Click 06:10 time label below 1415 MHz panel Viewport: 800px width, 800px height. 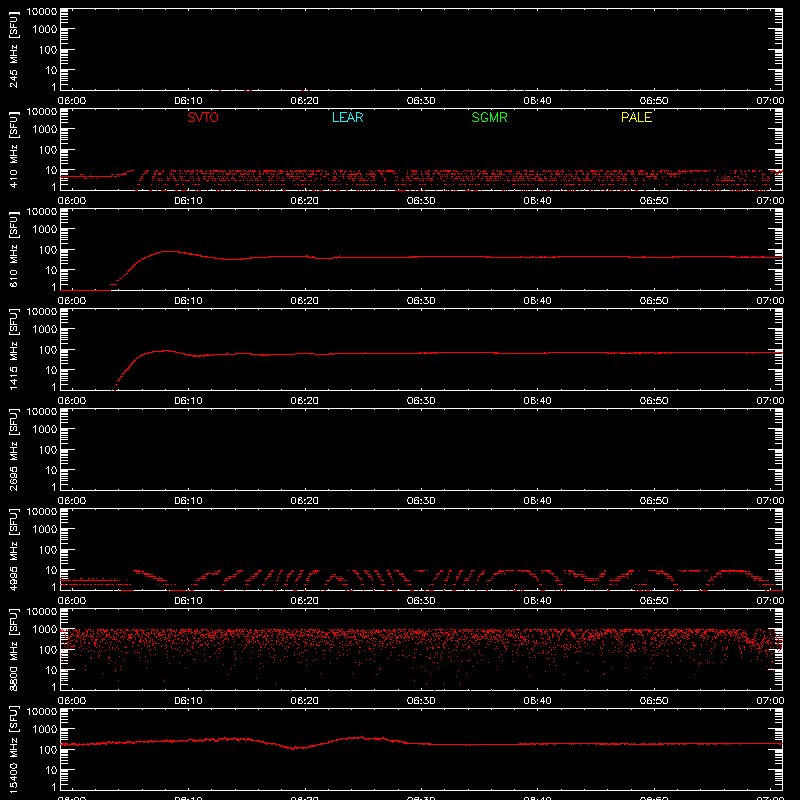pos(188,401)
